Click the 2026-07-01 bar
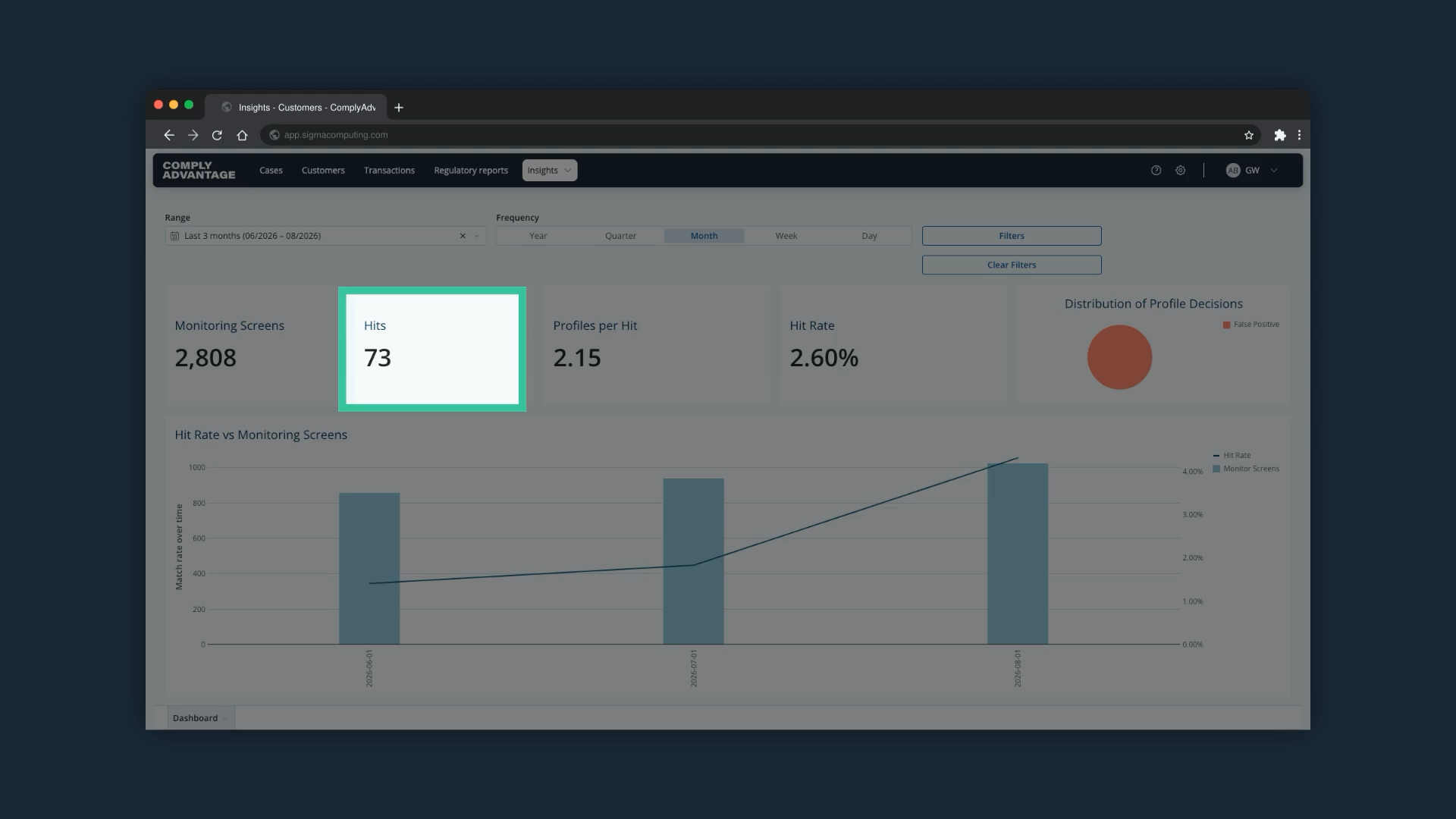This screenshot has height=819, width=1456. click(694, 561)
